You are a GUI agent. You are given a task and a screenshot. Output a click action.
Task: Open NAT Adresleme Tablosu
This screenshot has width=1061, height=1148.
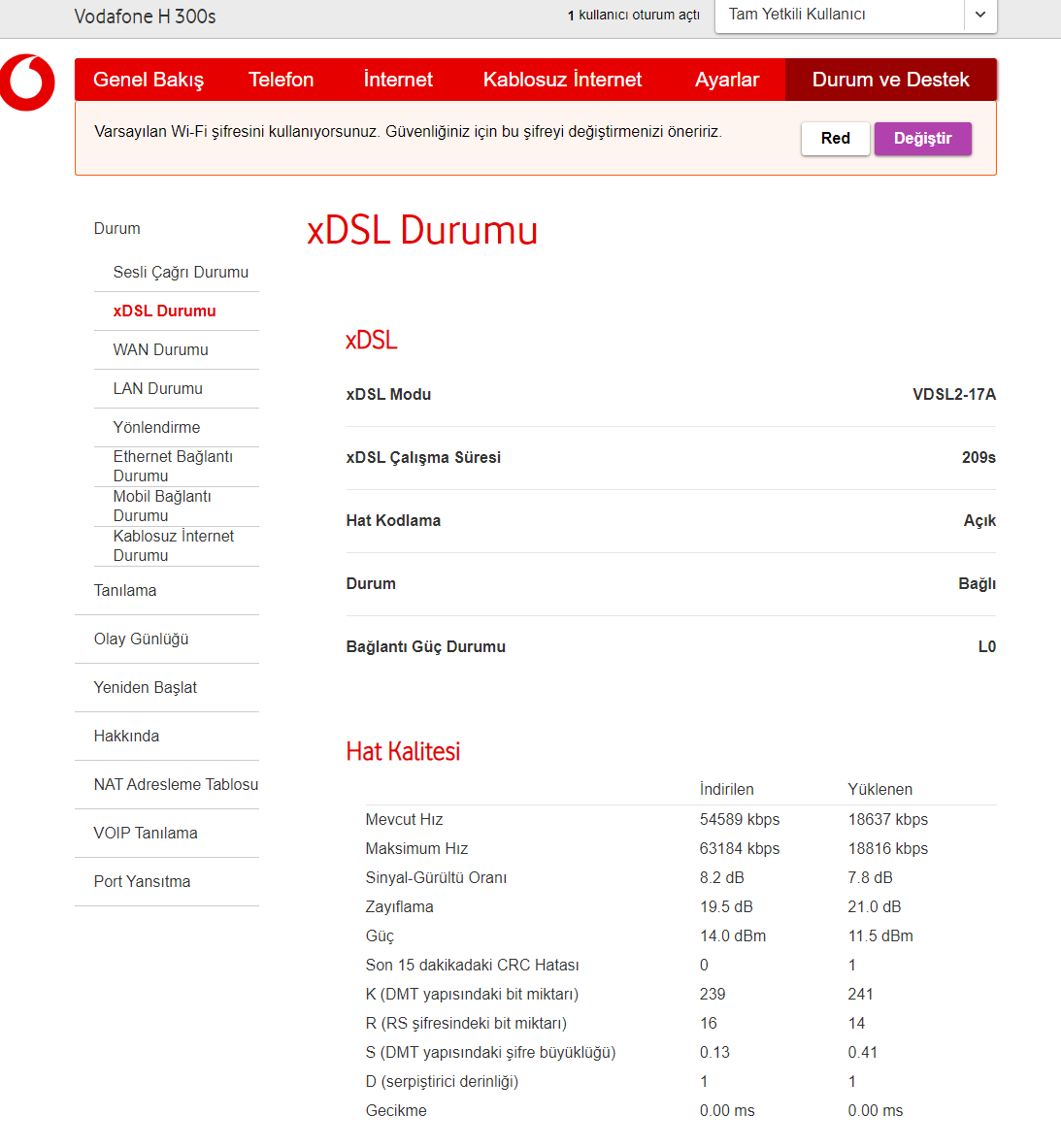[176, 785]
